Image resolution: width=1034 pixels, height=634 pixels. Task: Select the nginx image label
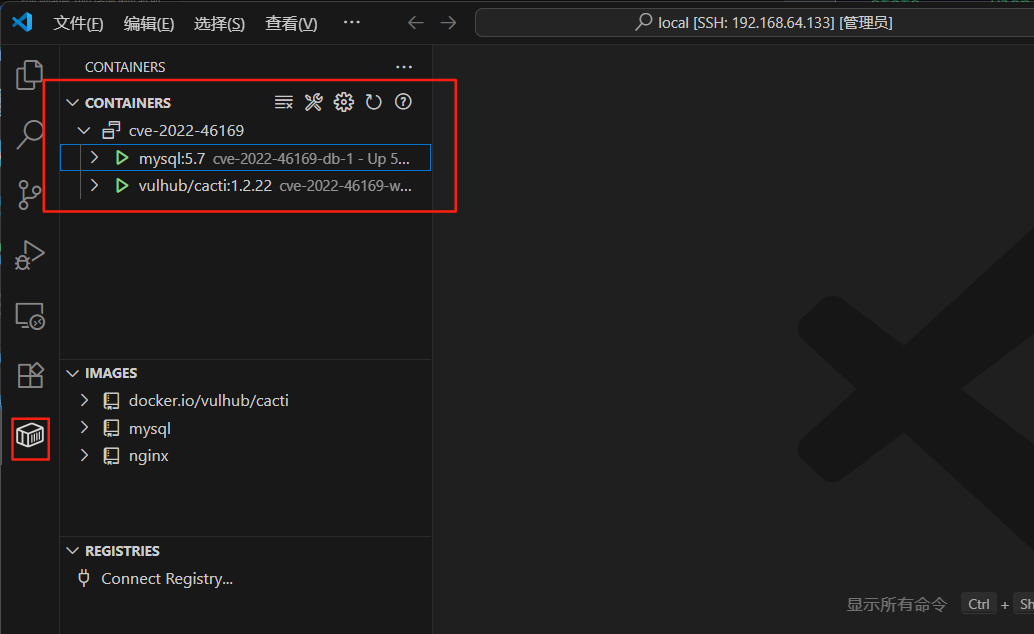pyautogui.click(x=148, y=456)
